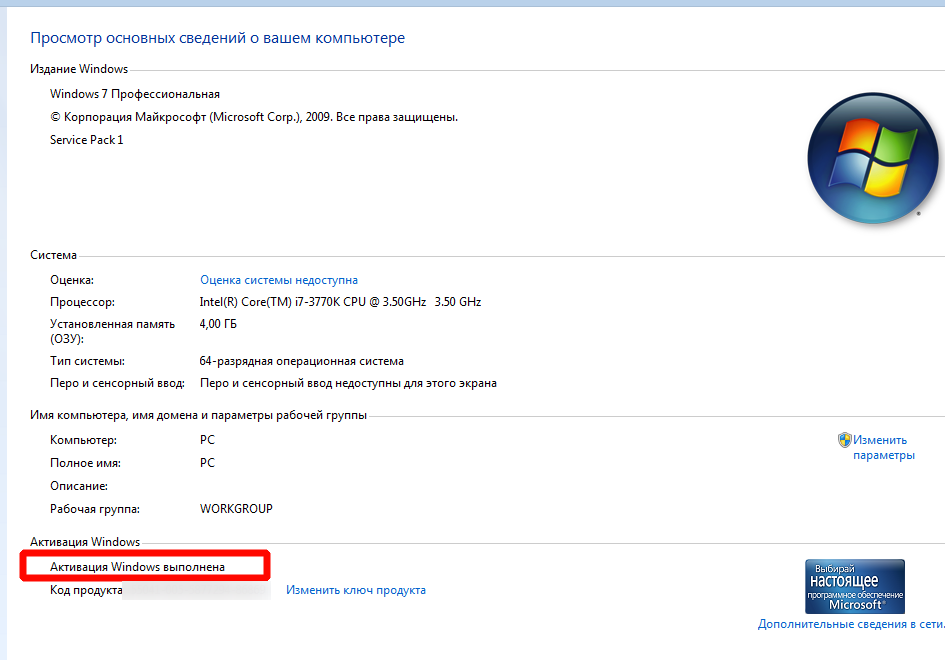
Task: Select the Microsoft Corp. 2009 copyright line
Action: pyautogui.click(x=254, y=117)
